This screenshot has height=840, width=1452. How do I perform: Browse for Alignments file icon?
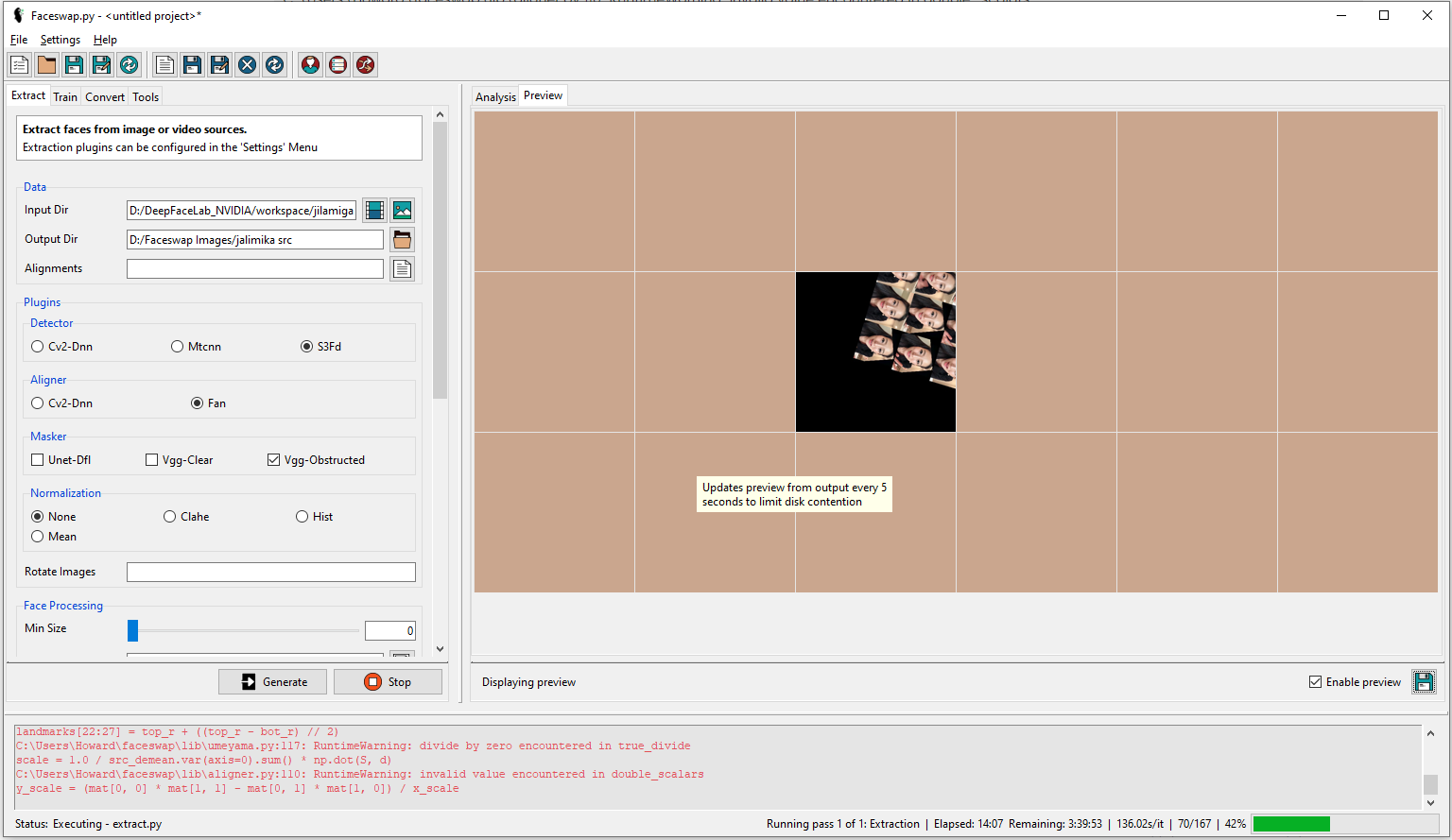[403, 268]
